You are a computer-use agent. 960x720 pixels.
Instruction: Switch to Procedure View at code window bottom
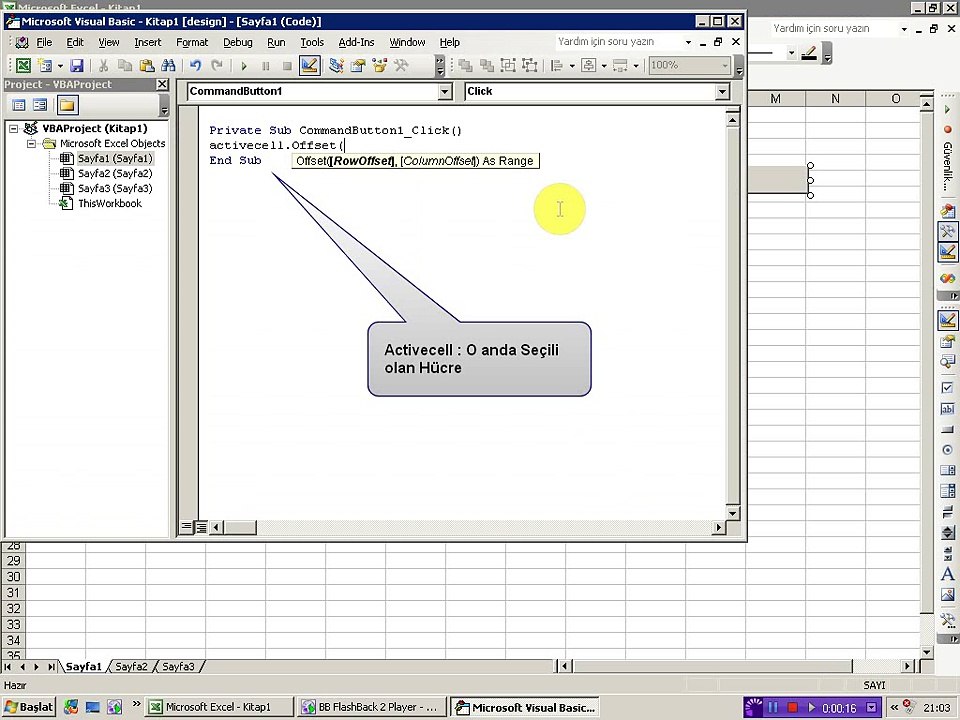coord(187,527)
